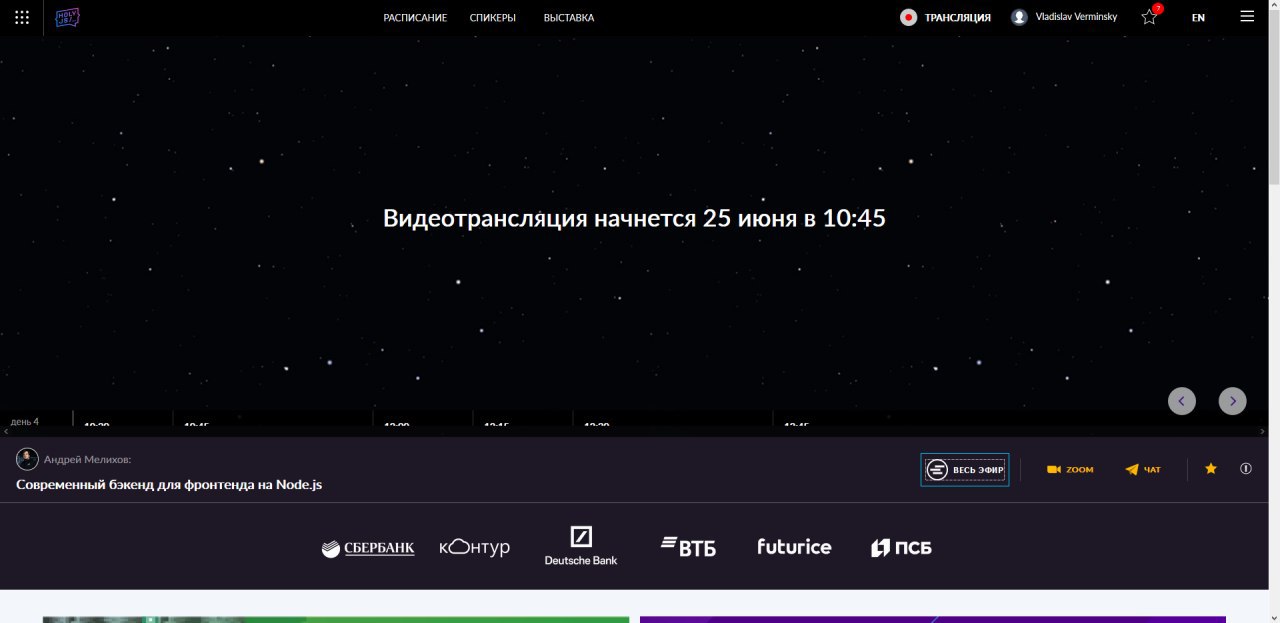The image size is (1280, 623).
Task: Open the apps grid menu icon
Action: coord(22,17)
